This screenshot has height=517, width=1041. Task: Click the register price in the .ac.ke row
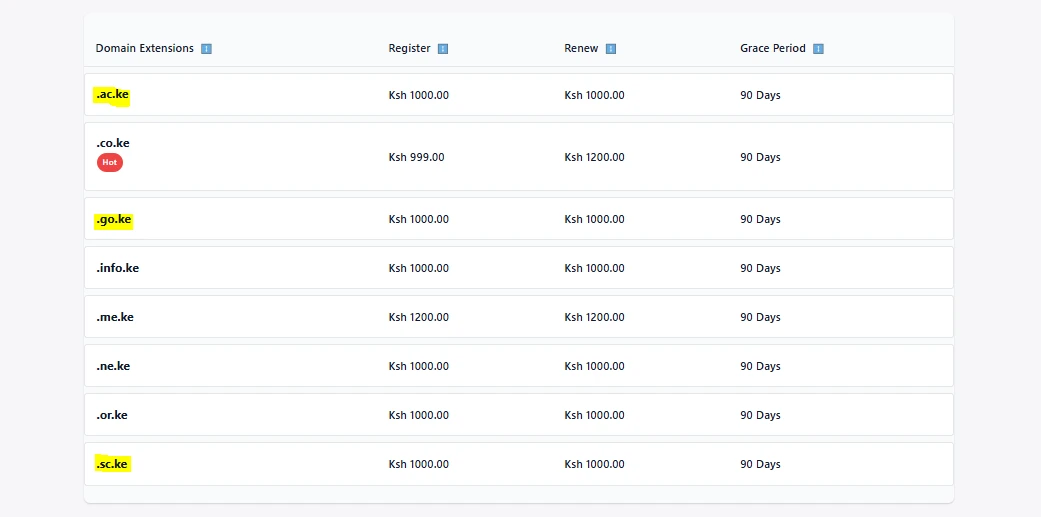[x=418, y=95]
